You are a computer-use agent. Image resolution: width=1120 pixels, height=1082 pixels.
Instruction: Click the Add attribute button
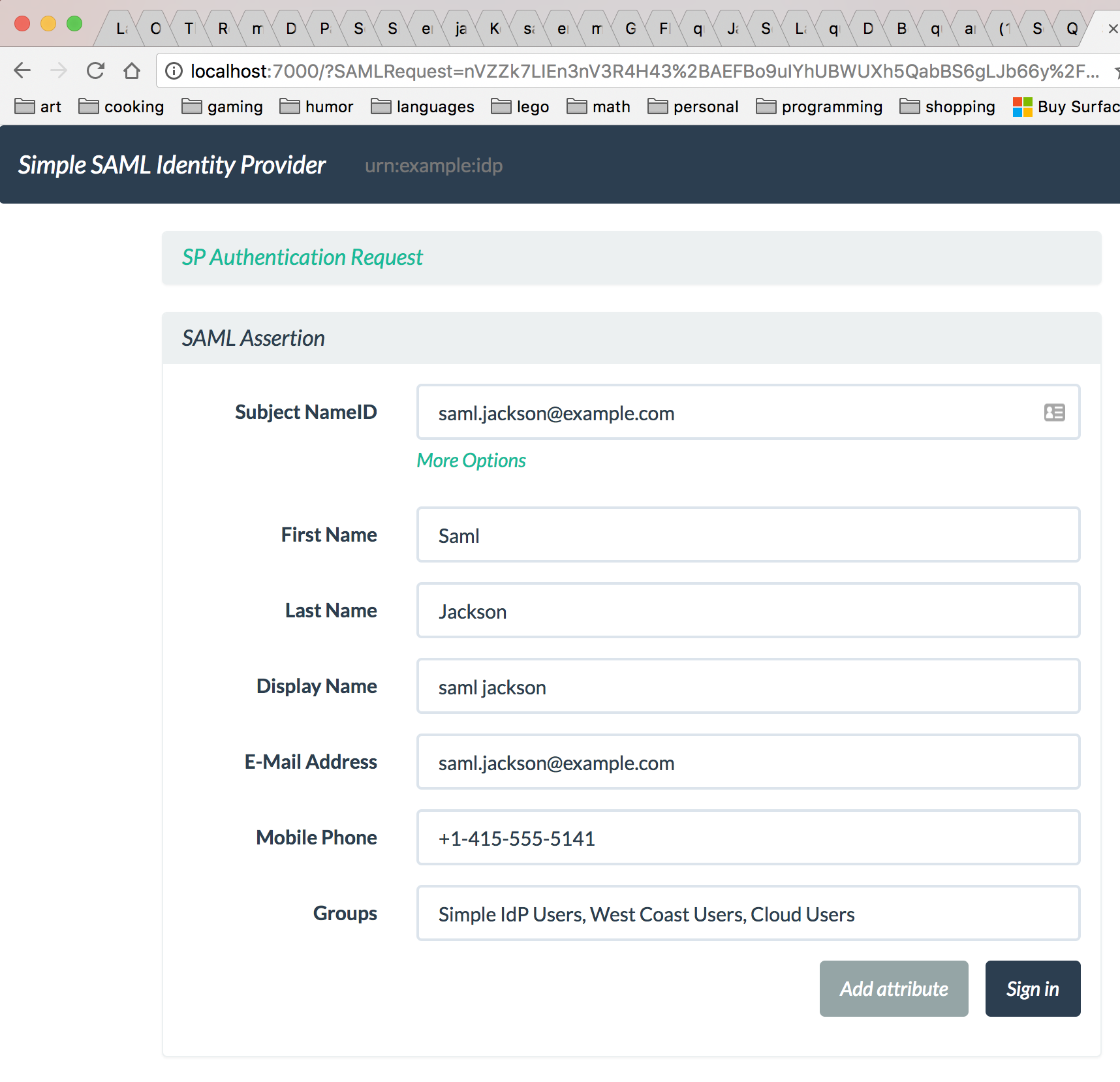coord(894,989)
